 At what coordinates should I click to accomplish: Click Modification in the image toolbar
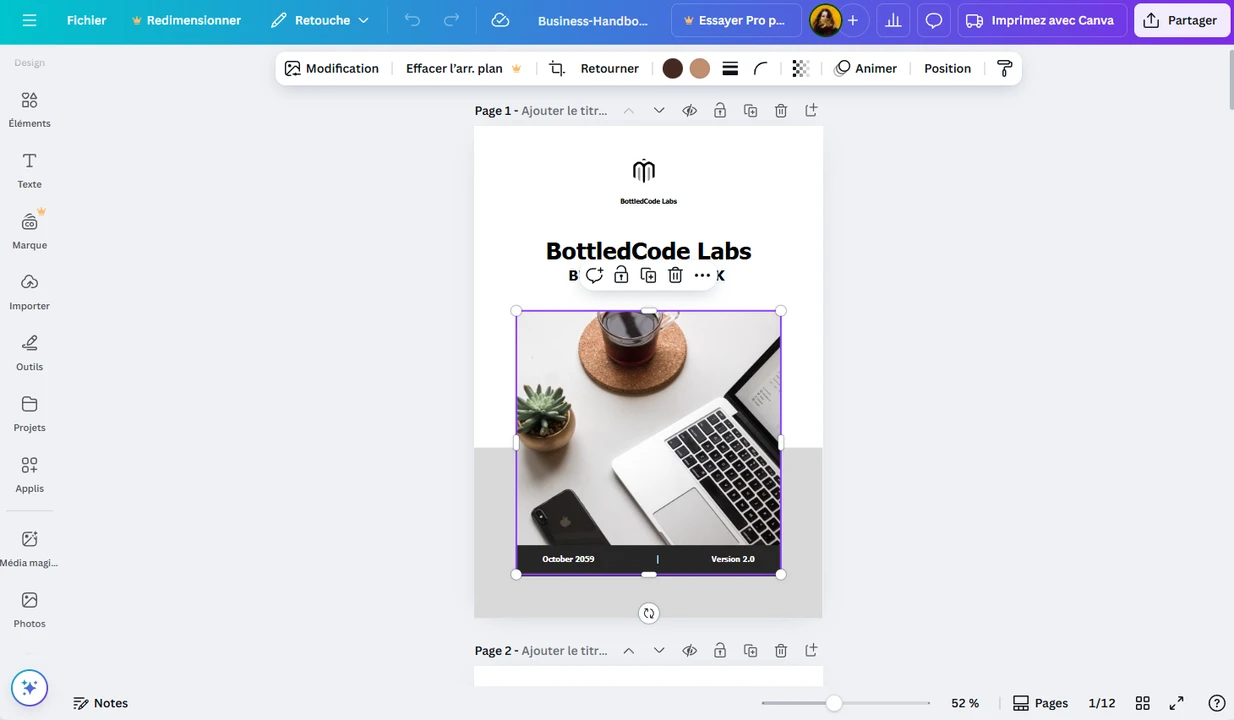332,69
